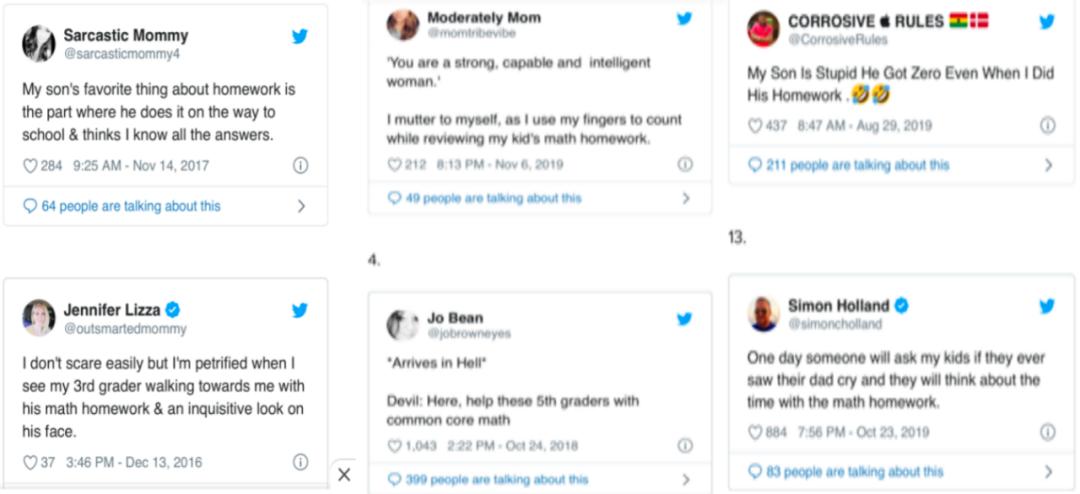Visit Jennifer Lizza's profile name
Image resolution: width=1080 pixels, height=494 pixels.
[112, 309]
